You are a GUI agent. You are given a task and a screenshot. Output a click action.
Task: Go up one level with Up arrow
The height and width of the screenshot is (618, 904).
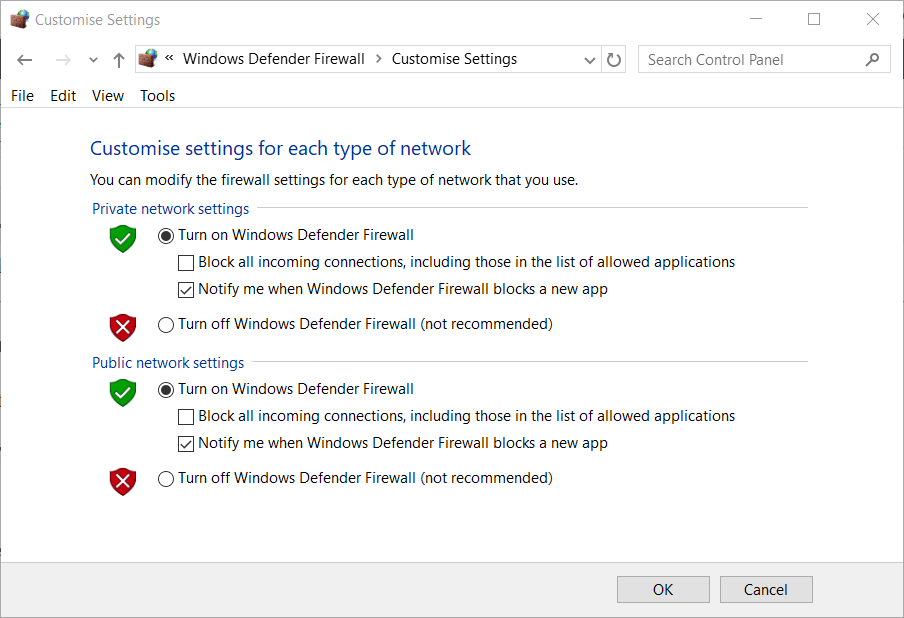point(119,60)
